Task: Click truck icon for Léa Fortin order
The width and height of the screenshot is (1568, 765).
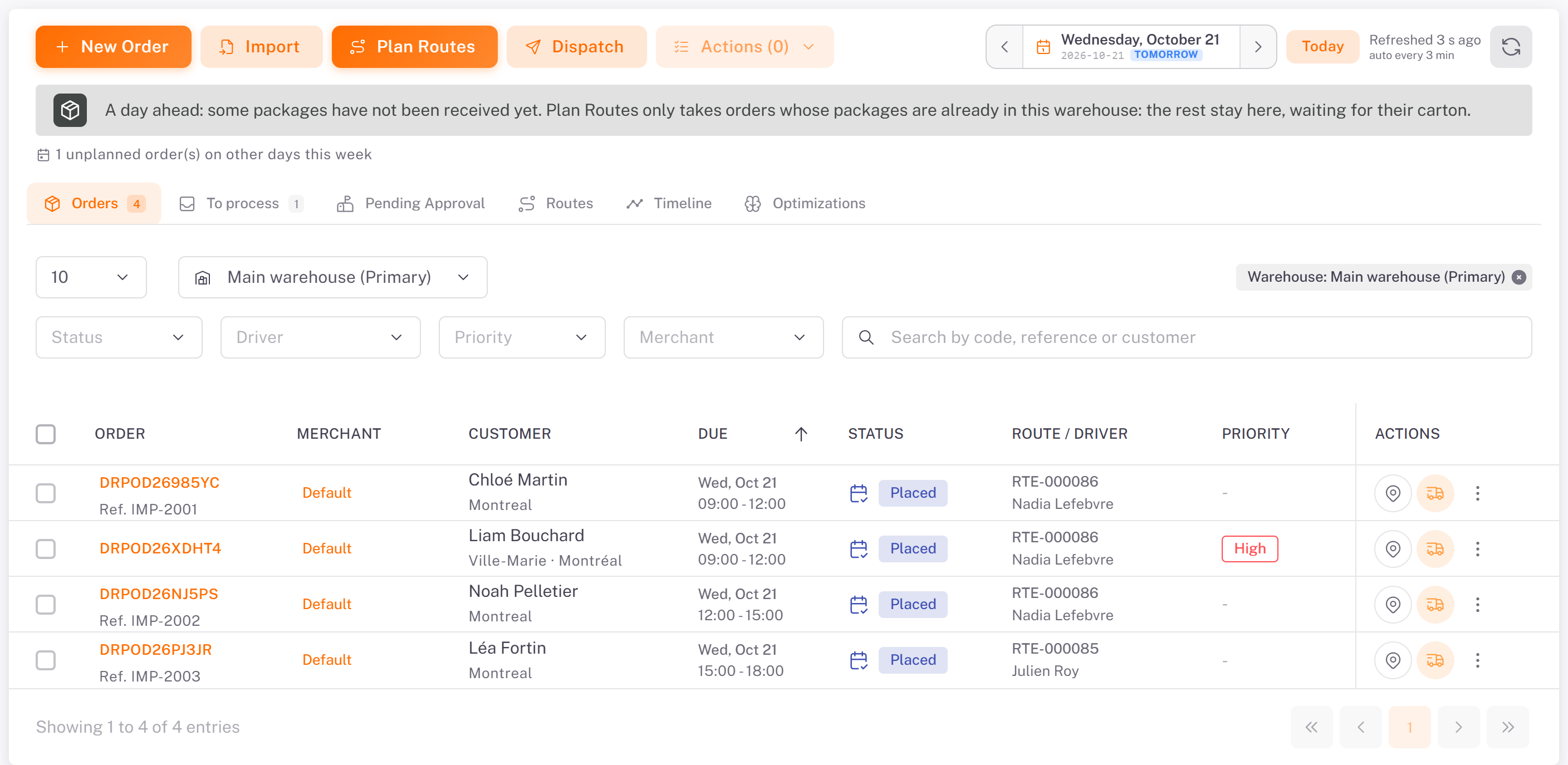Action: click(x=1435, y=660)
